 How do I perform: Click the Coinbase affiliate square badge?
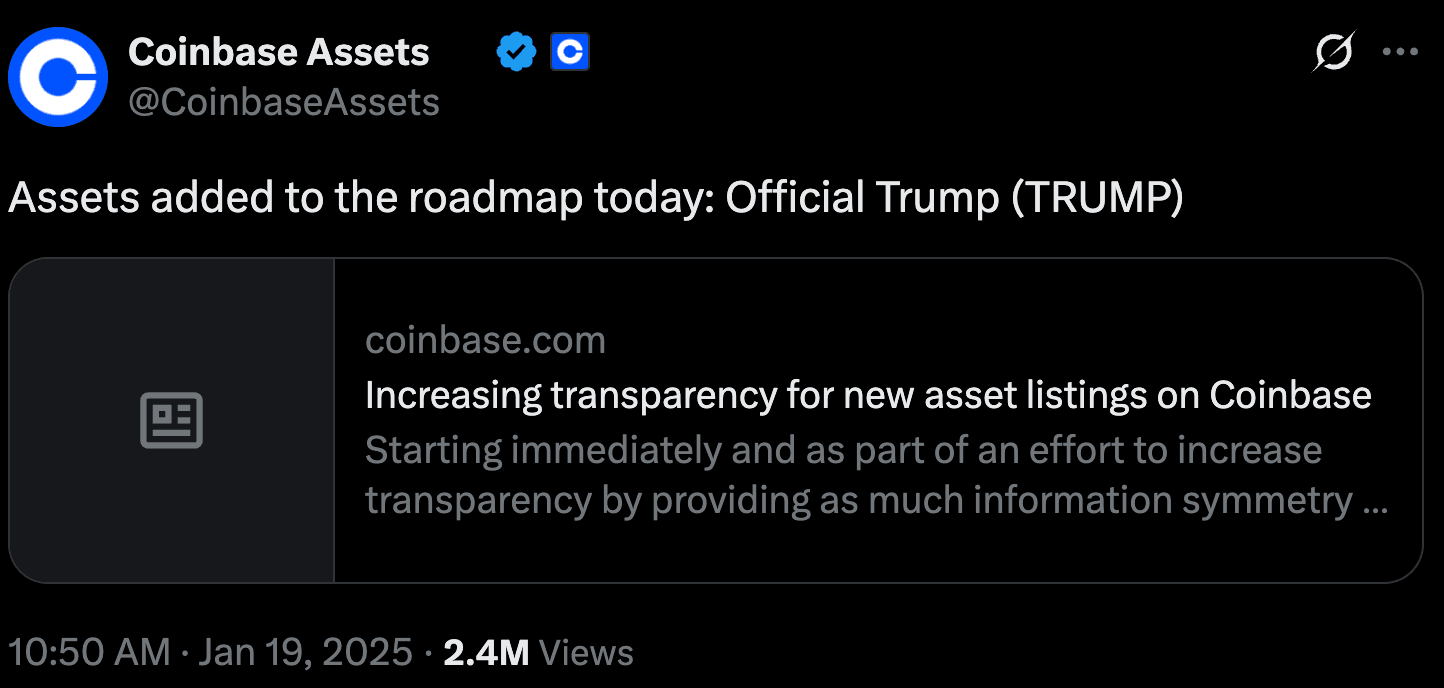570,52
